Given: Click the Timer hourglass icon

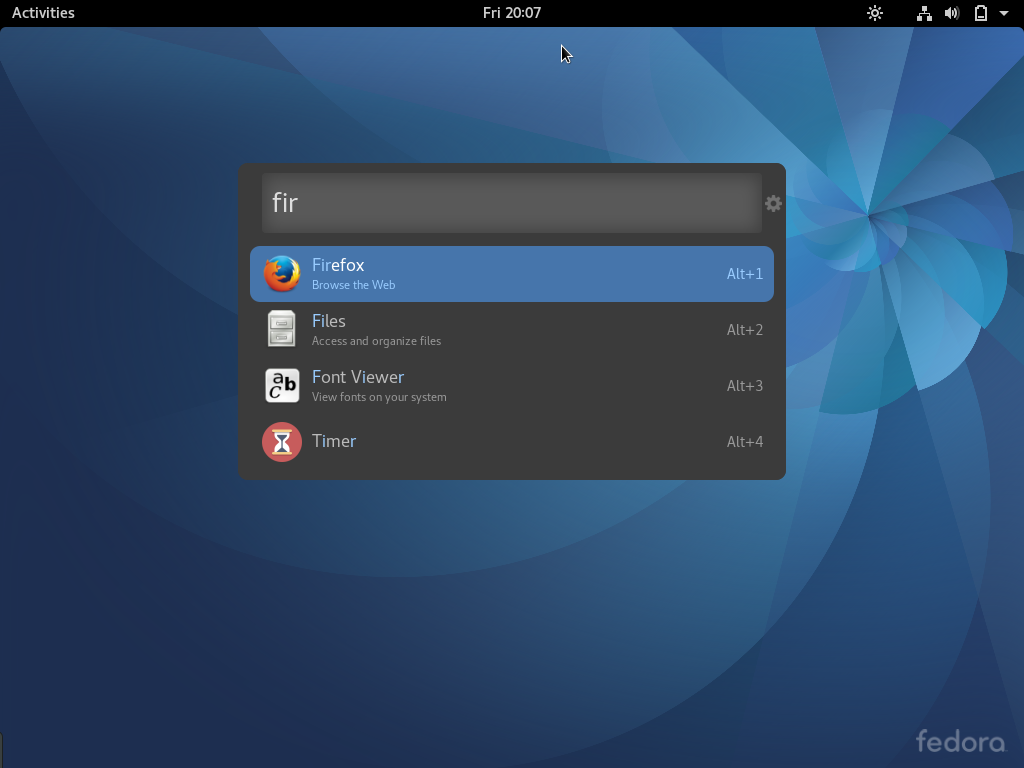Looking at the screenshot, I should pos(282,442).
